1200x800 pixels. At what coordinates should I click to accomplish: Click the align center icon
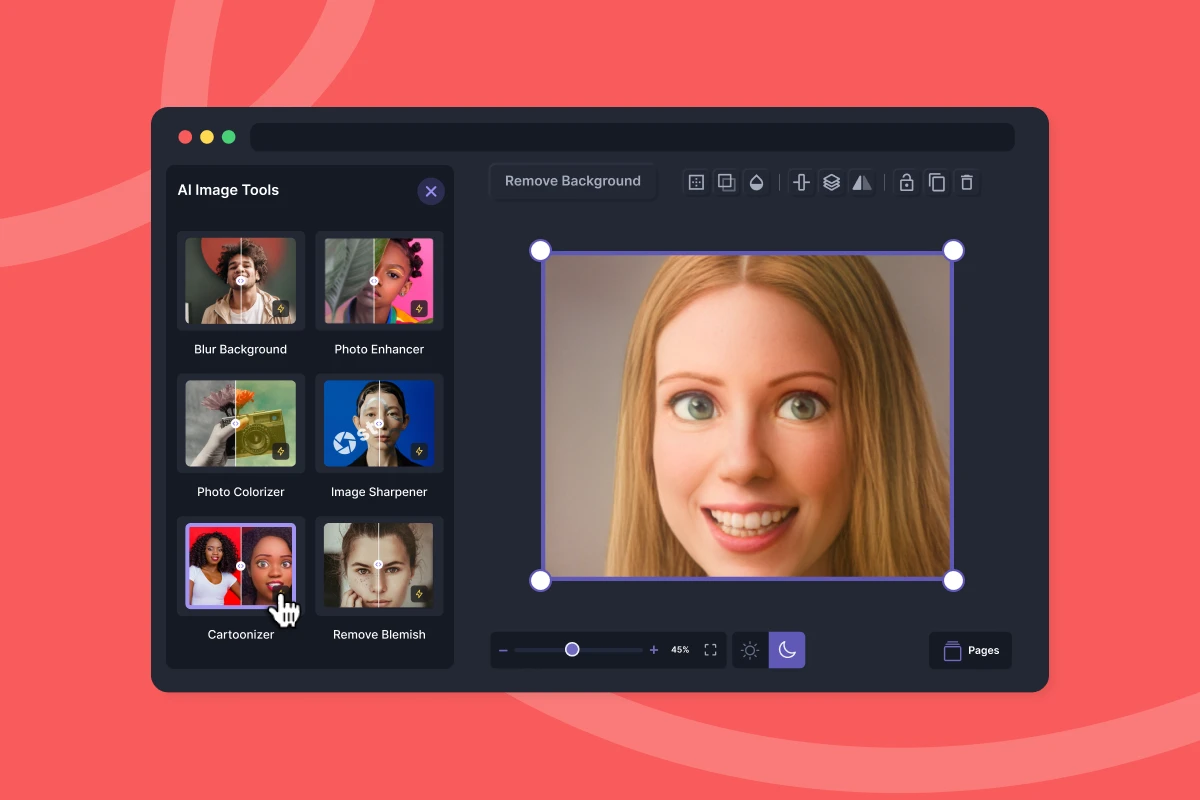coord(801,182)
